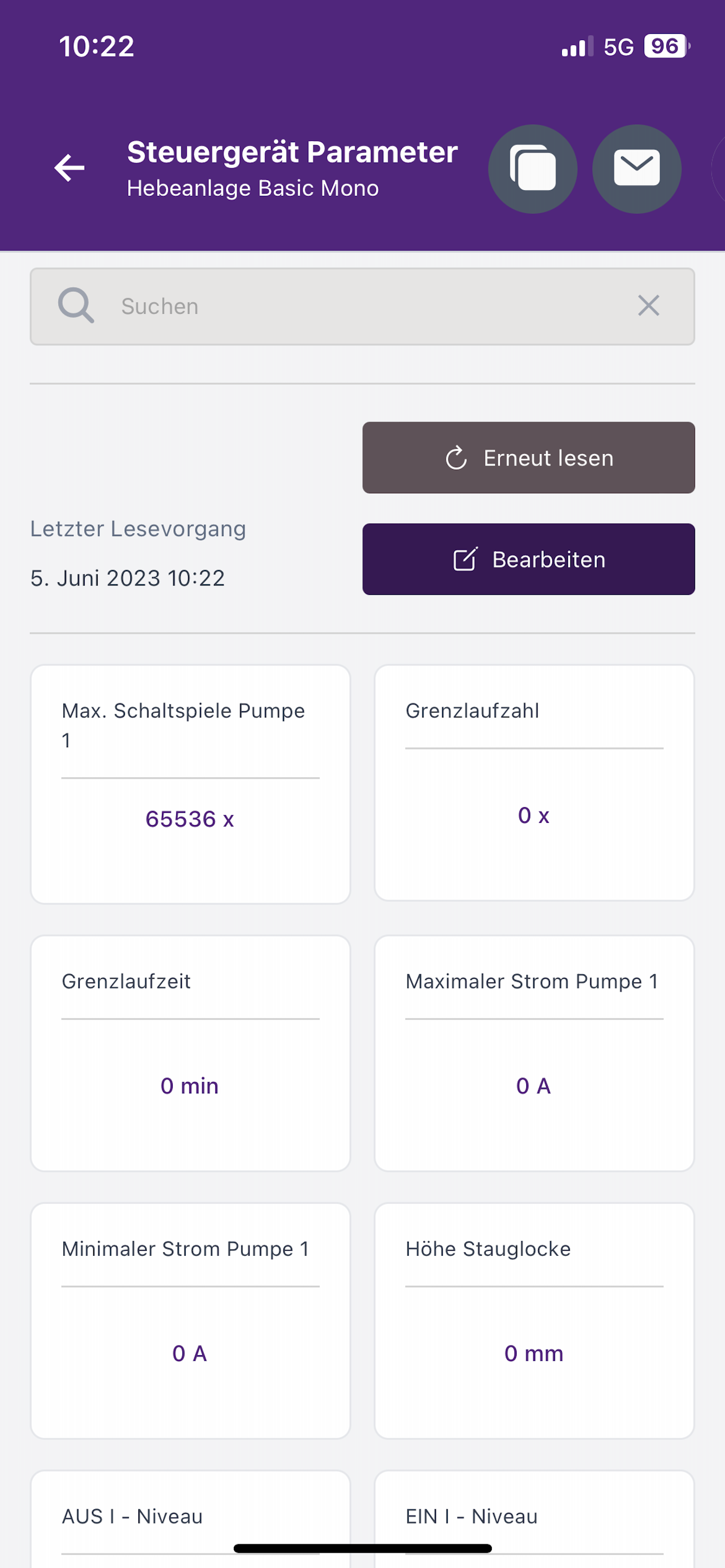
Task: Open the copy parameters icon
Action: tap(532, 169)
